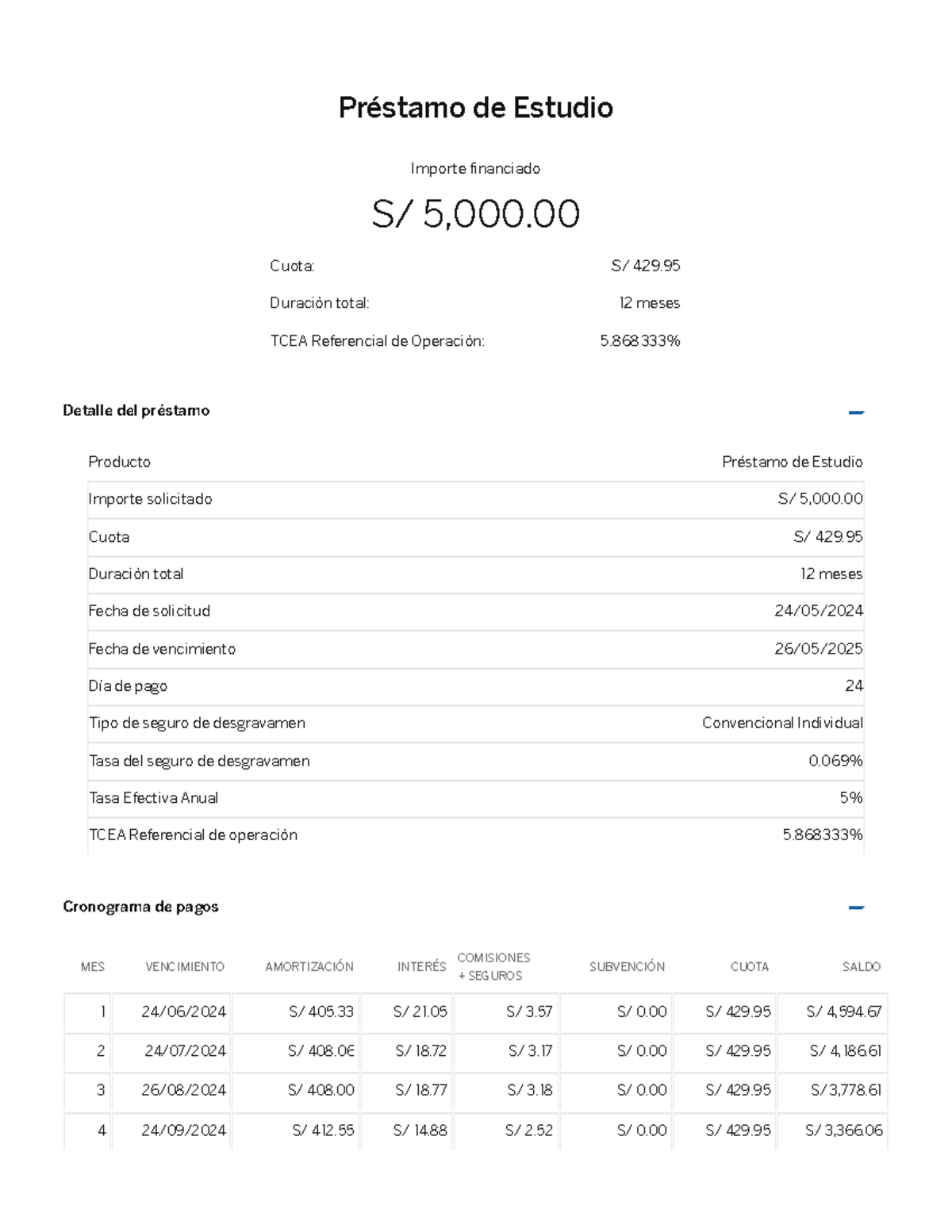Screen dimensions: 952x1232
Task: Click the summary Cuota value S/ 429.95
Action: pyautogui.click(x=646, y=266)
